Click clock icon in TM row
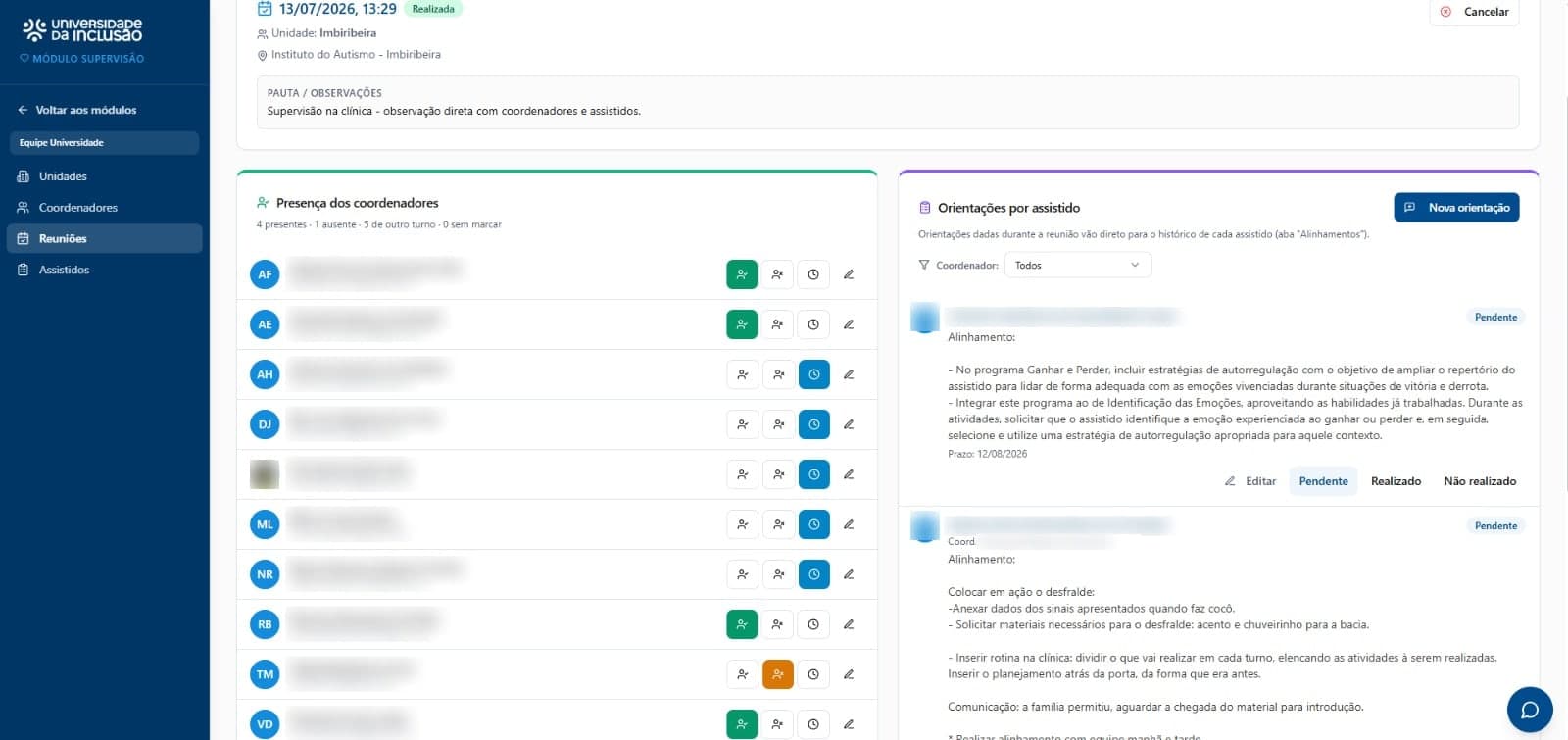The height and width of the screenshot is (740, 1568). [x=813, y=674]
